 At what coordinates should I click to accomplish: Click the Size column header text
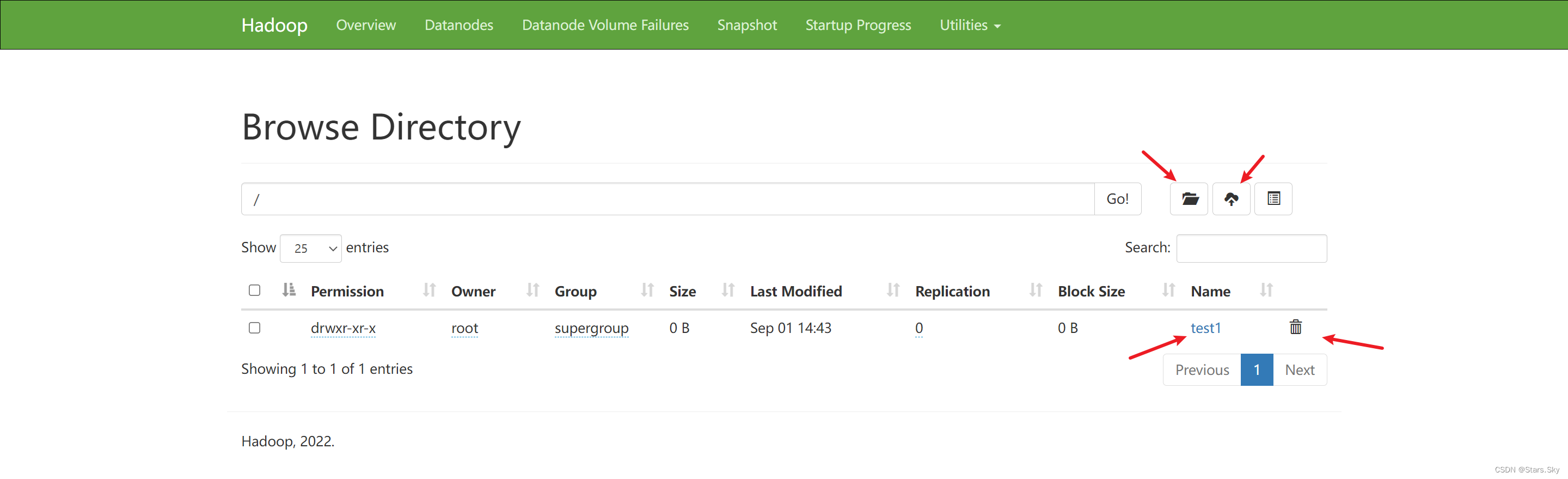[682, 292]
